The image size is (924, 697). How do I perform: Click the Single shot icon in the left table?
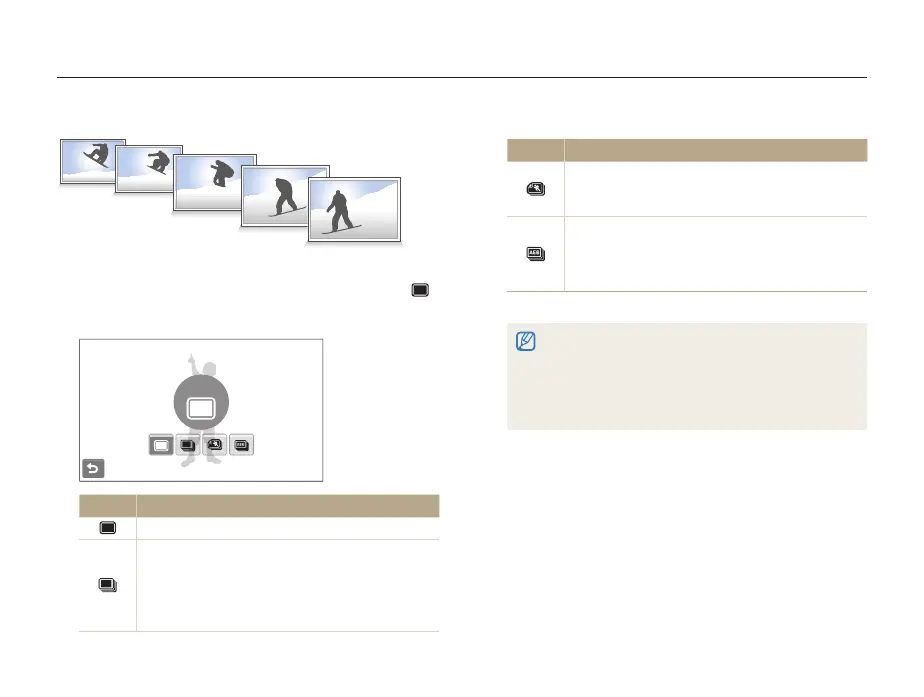click(x=107, y=527)
